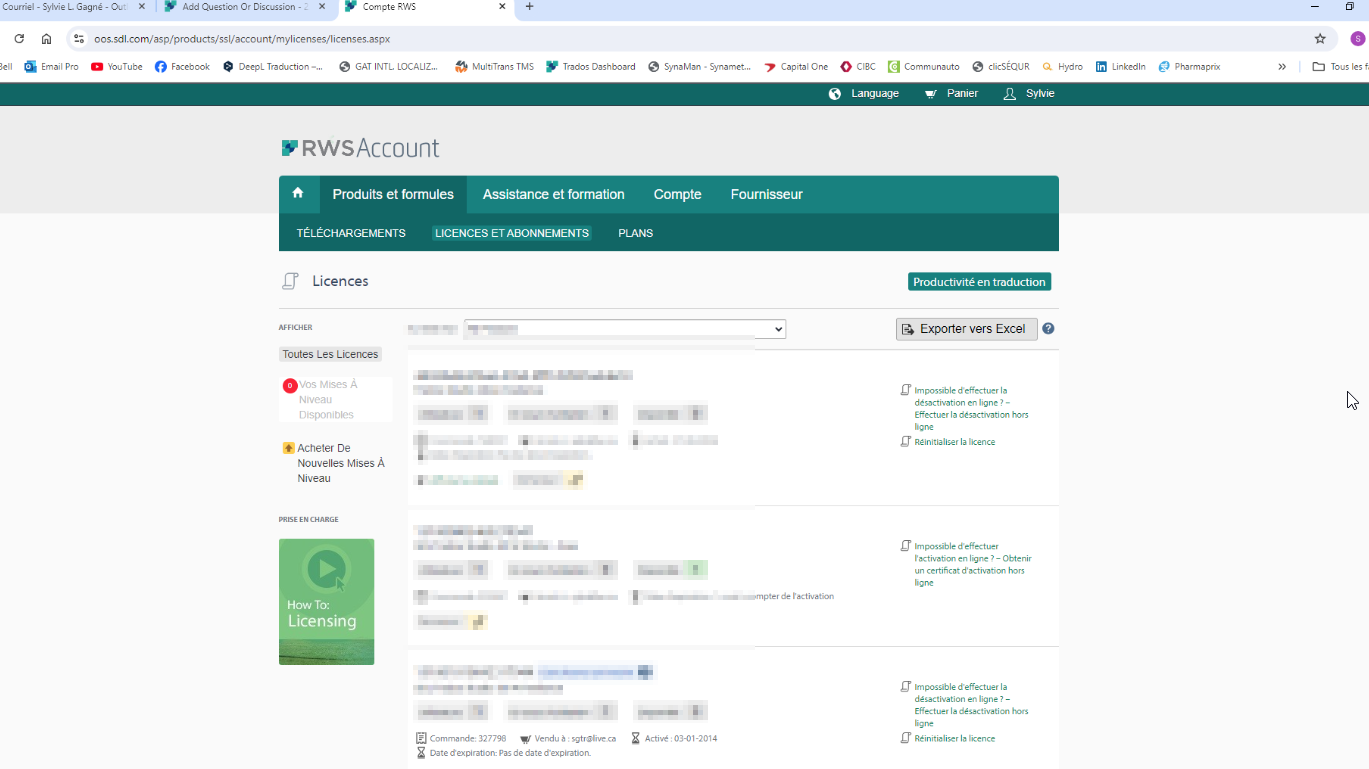Click the help question mark beside Exporter vers Excel

coord(1048,329)
